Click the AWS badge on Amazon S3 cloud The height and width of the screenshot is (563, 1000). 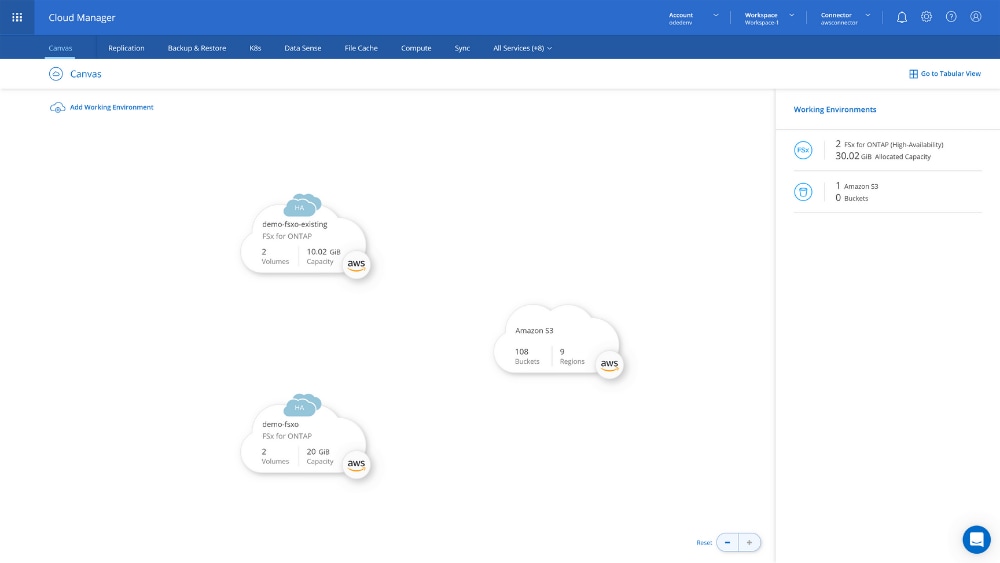(x=609, y=365)
